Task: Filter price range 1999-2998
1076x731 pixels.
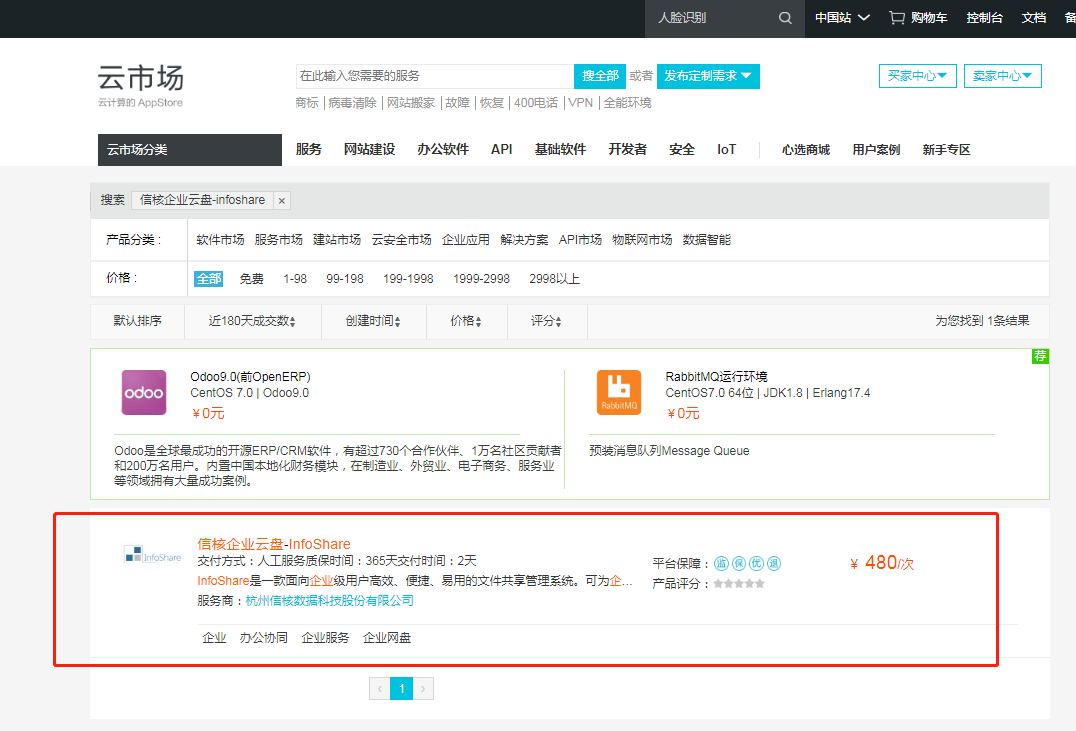Action: click(x=481, y=279)
